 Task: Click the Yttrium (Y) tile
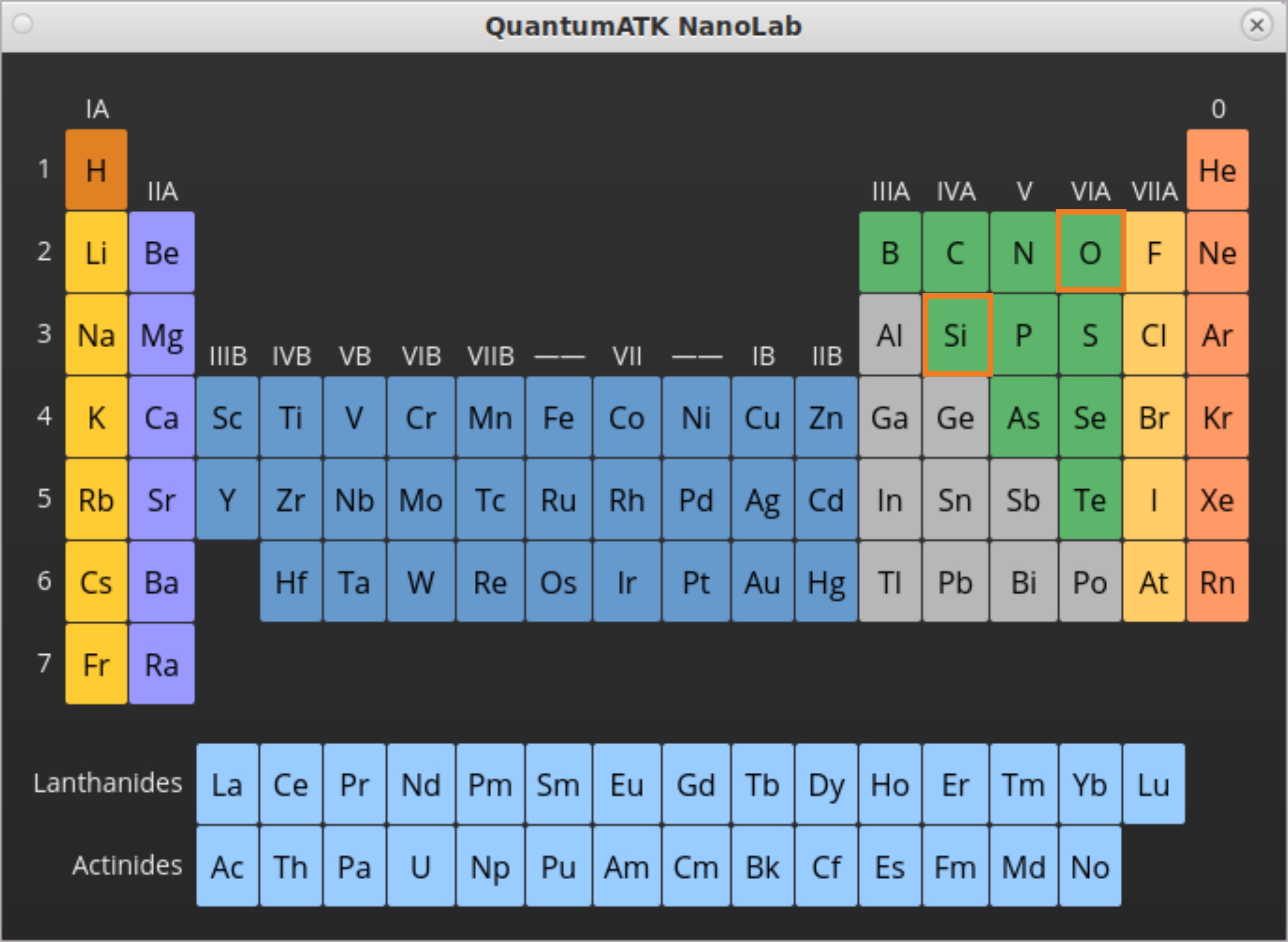(x=227, y=499)
